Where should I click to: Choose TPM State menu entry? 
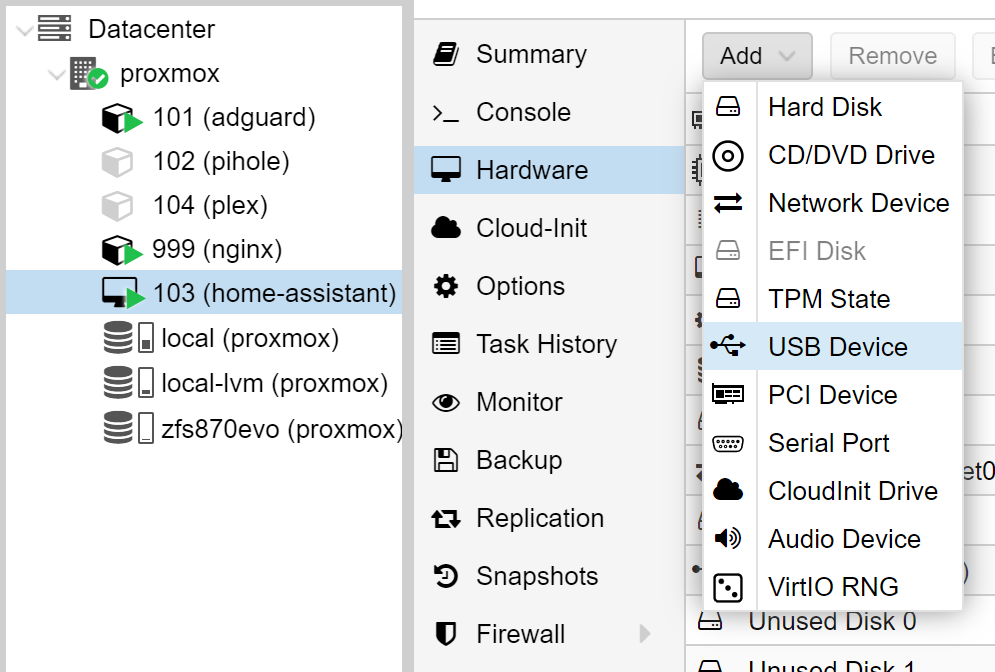[829, 299]
